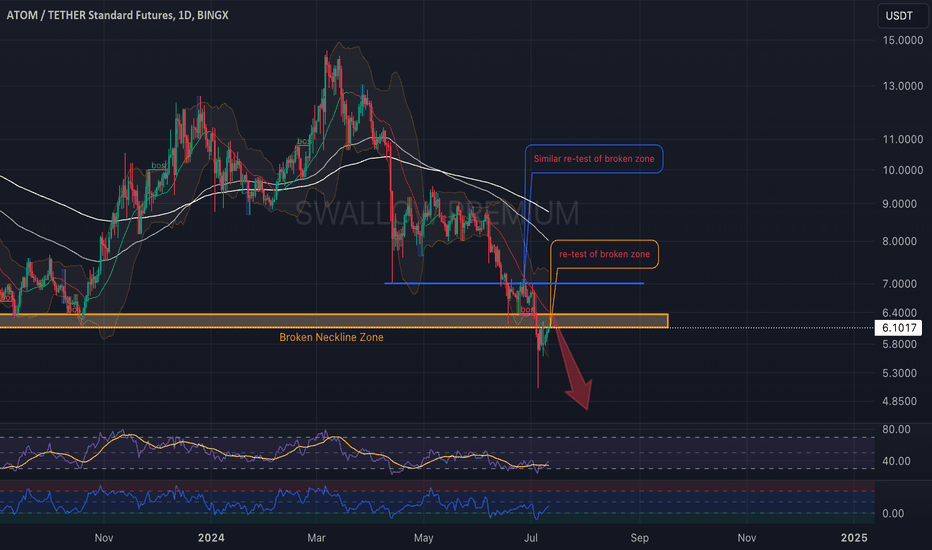This screenshot has width=932, height=550.
Task: Click the 'Broken Neckline Zone' text label
Action: pyautogui.click(x=331, y=337)
